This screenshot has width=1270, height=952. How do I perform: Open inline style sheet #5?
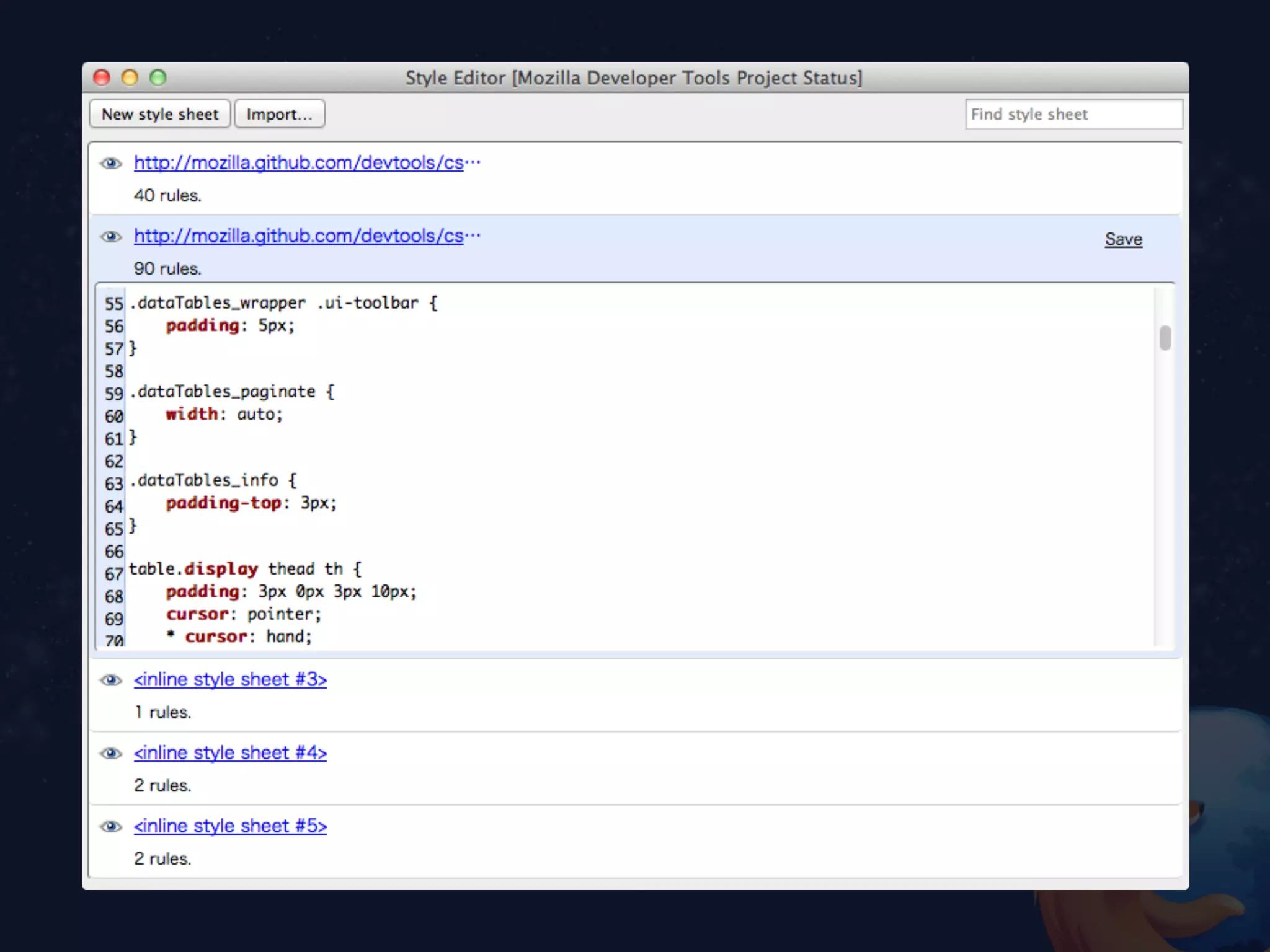click(x=230, y=826)
